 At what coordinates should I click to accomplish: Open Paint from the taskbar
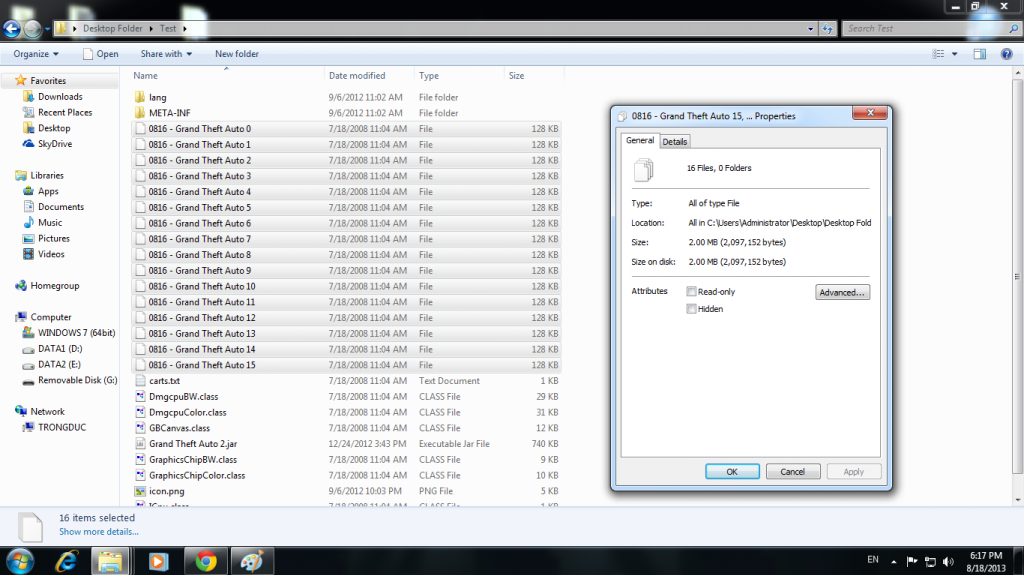pos(252,561)
